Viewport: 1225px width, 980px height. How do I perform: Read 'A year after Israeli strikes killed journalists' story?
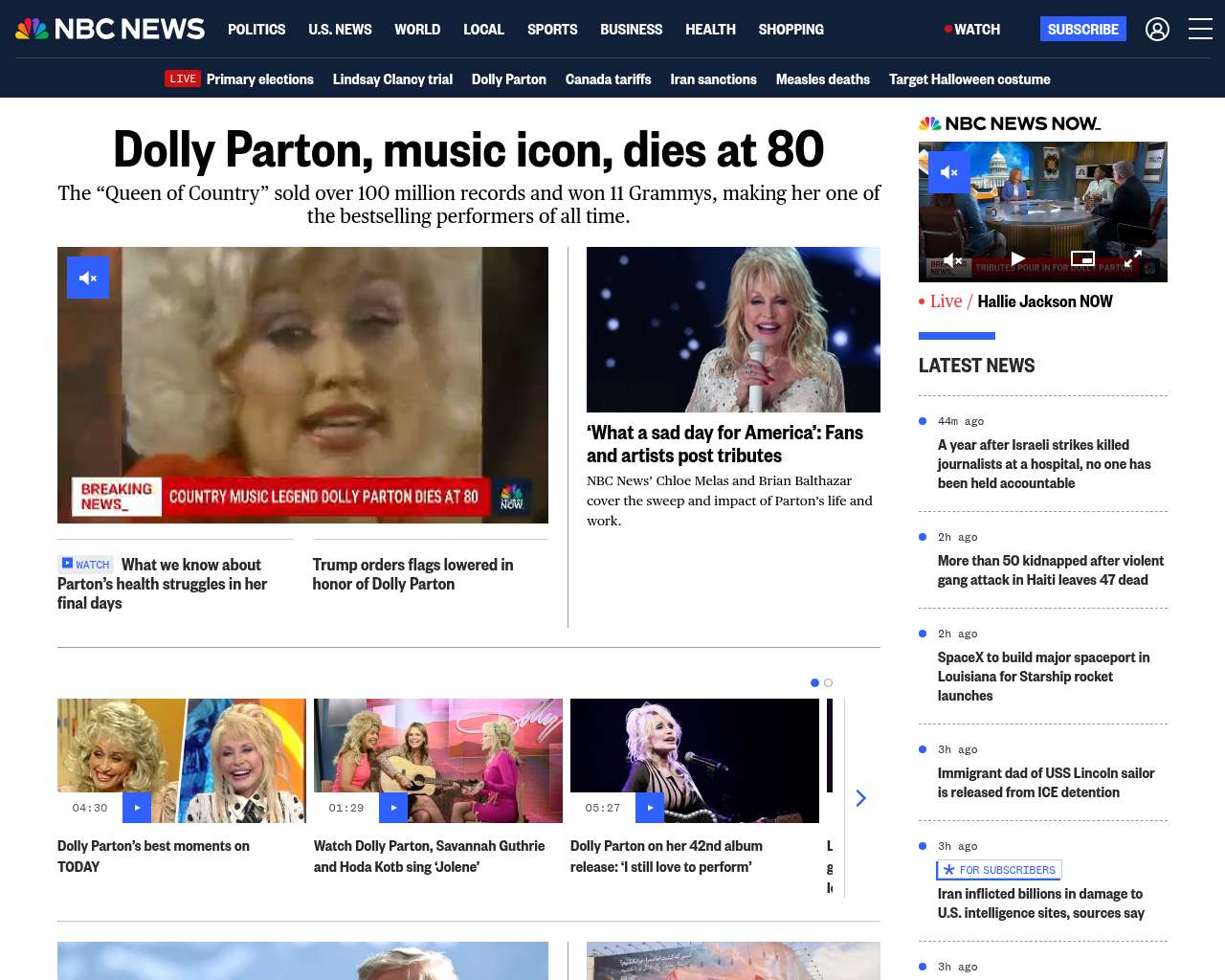click(1044, 464)
